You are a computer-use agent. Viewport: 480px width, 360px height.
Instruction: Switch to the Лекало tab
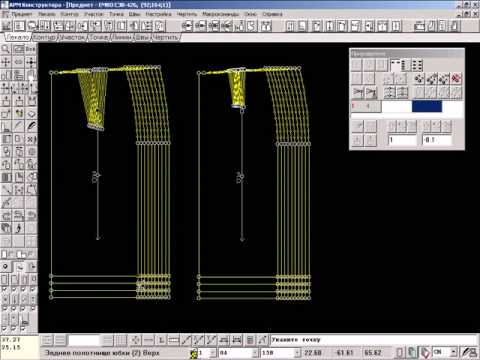[x=17, y=37]
